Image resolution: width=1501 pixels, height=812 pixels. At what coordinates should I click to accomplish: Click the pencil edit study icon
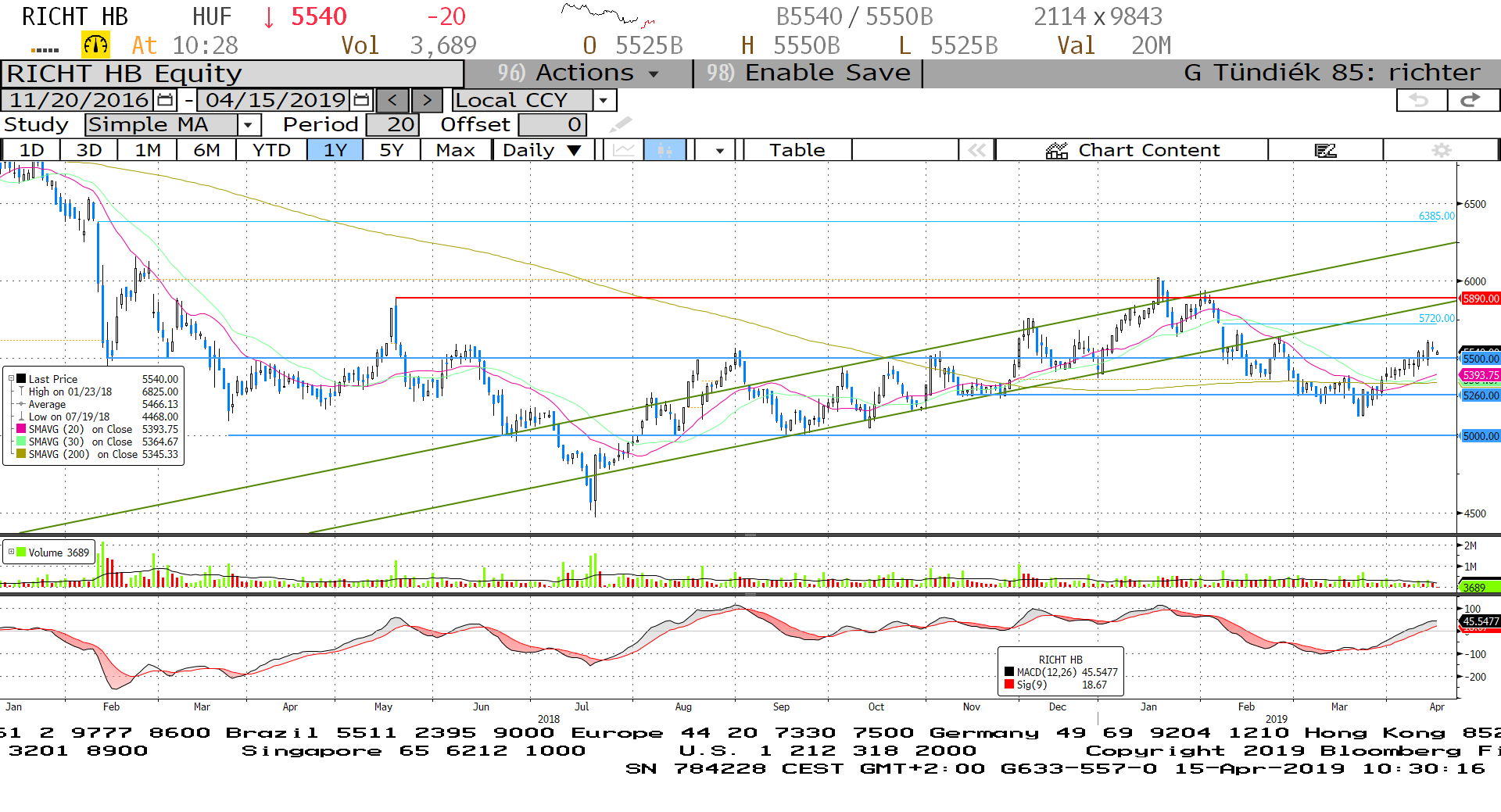[621, 124]
